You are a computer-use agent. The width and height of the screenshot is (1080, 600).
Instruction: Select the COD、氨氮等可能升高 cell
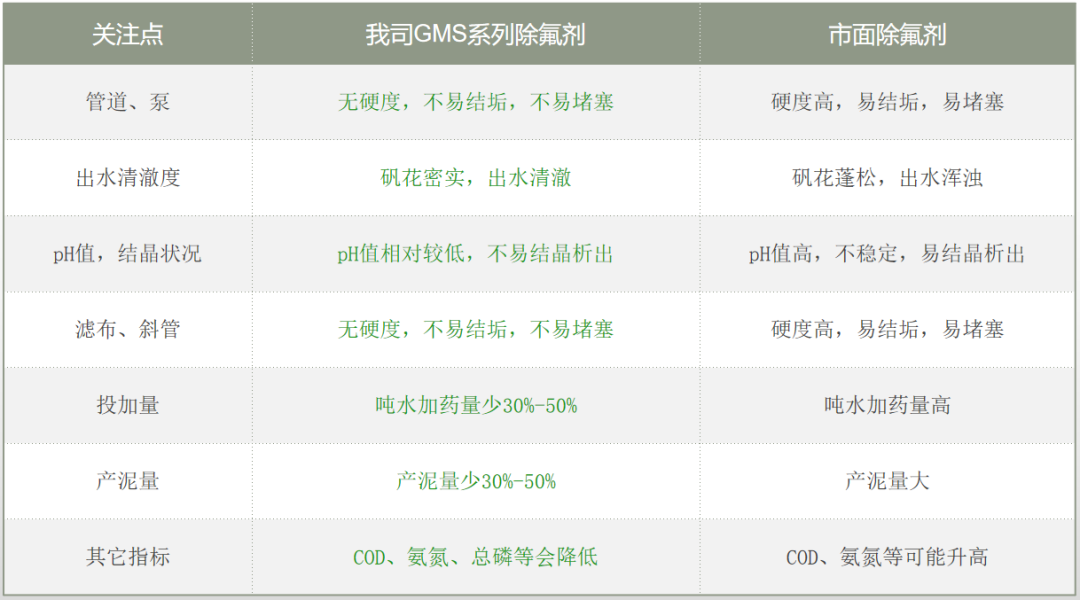[x=887, y=557]
